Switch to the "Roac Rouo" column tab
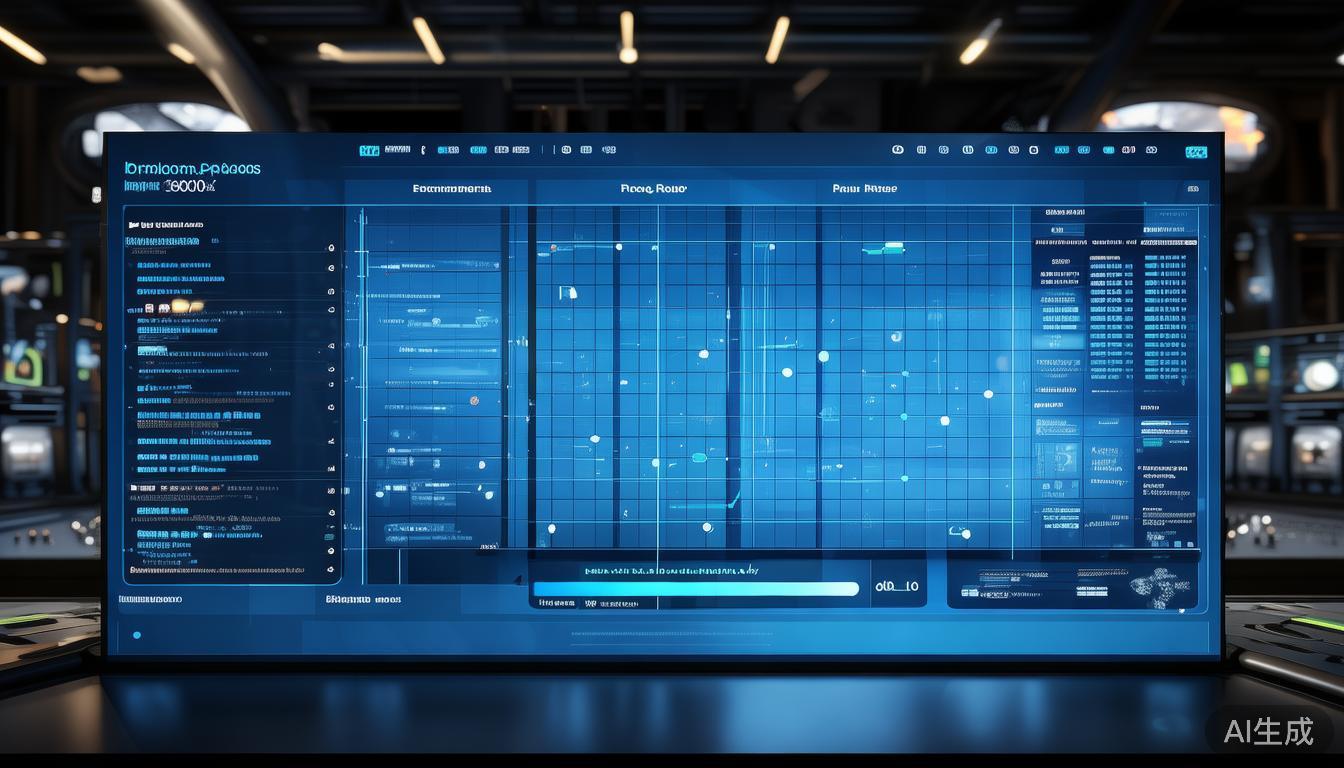Screen dimensions: 1344x768 click(x=653, y=188)
